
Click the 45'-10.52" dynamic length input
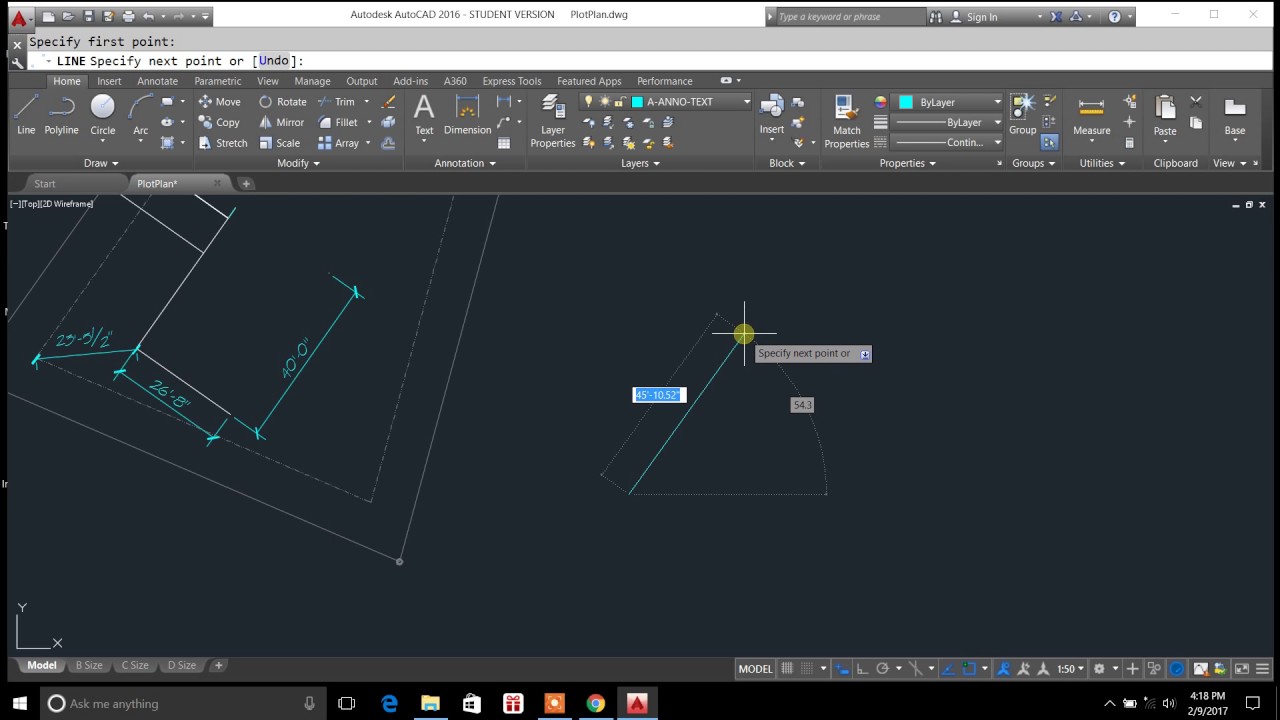pos(658,395)
